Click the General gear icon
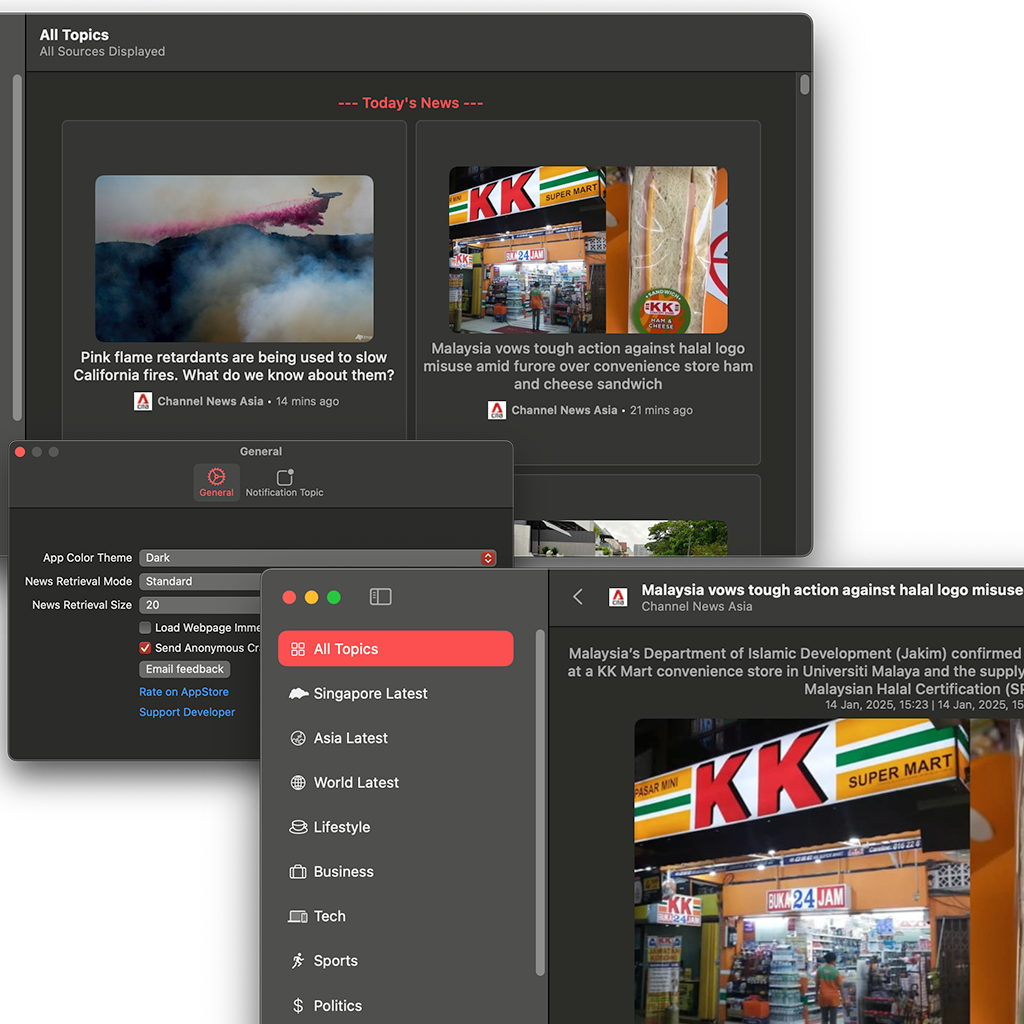This screenshot has height=1024, width=1024. click(216, 476)
